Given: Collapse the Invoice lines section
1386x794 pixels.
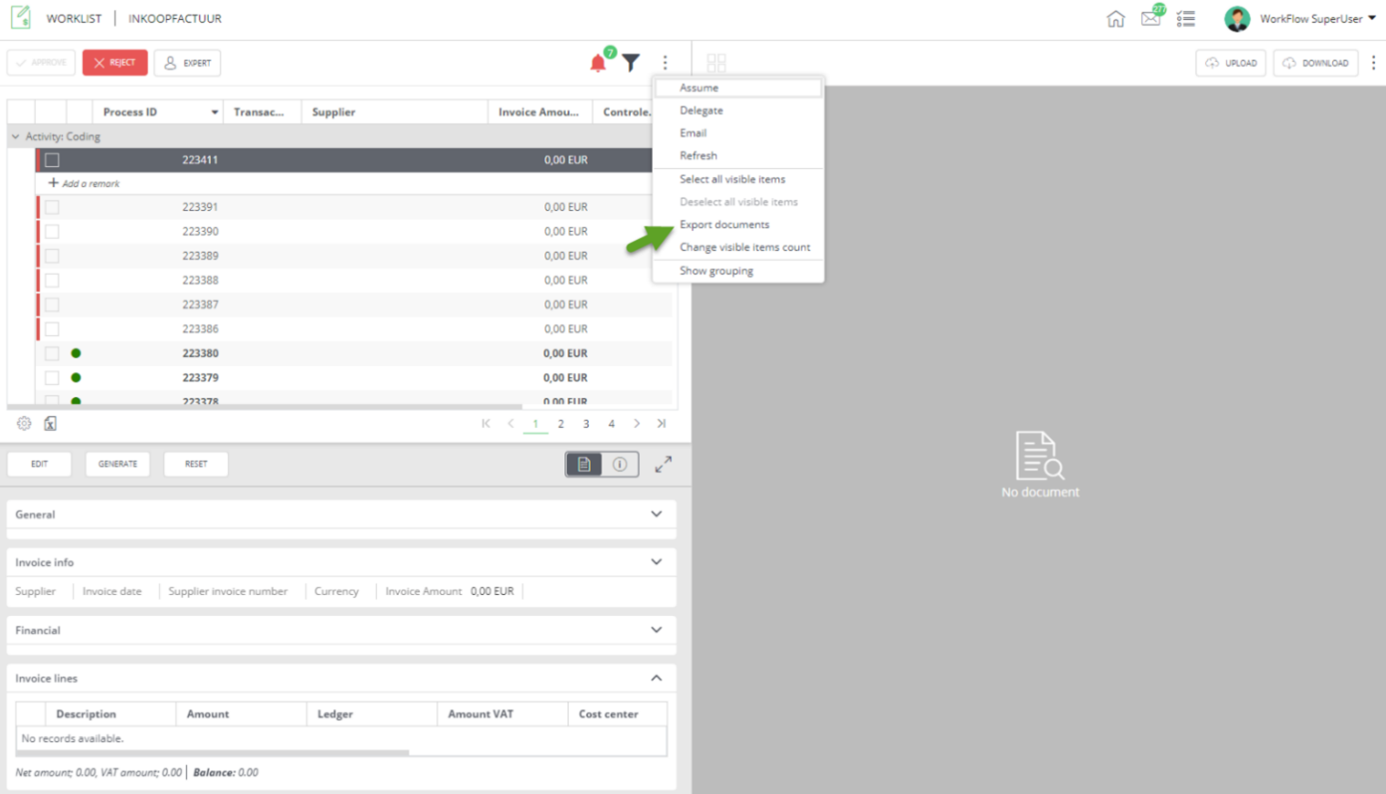Looking at the screenshot, I should (x=656, y=678).
